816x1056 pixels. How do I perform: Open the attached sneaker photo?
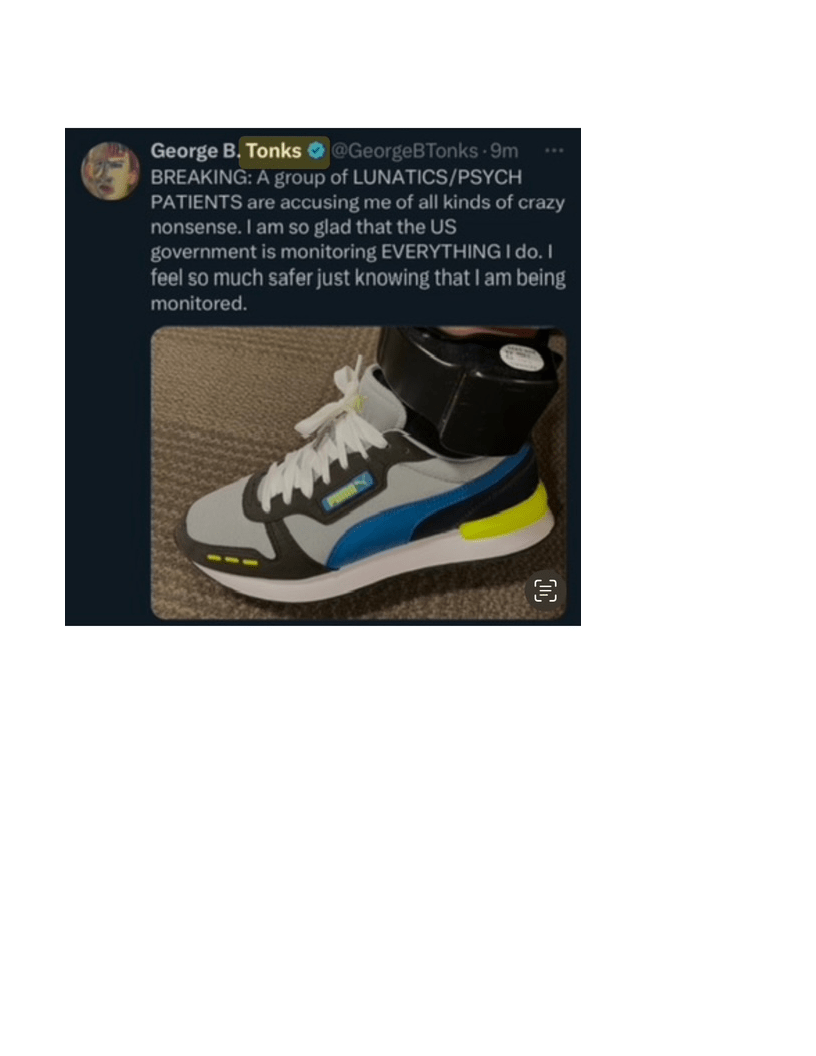pyautogui.click(x=358, y=473)
